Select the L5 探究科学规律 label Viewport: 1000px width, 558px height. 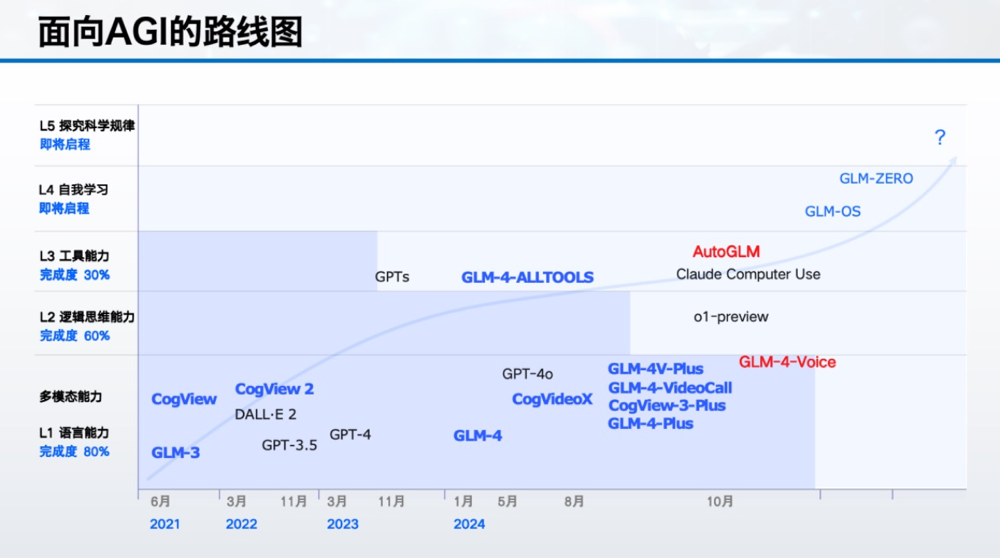click(87, 126)
